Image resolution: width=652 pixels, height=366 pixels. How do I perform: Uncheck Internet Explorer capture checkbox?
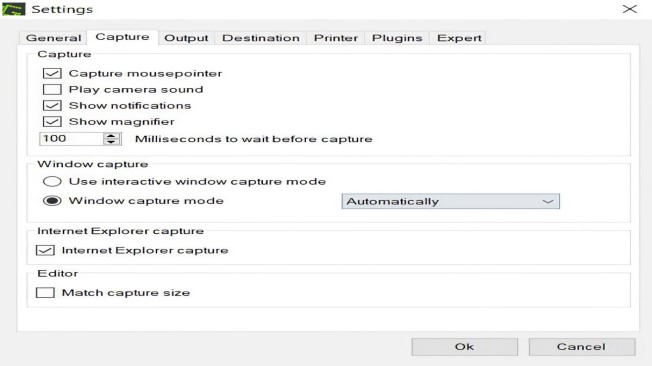pos(45,250)
